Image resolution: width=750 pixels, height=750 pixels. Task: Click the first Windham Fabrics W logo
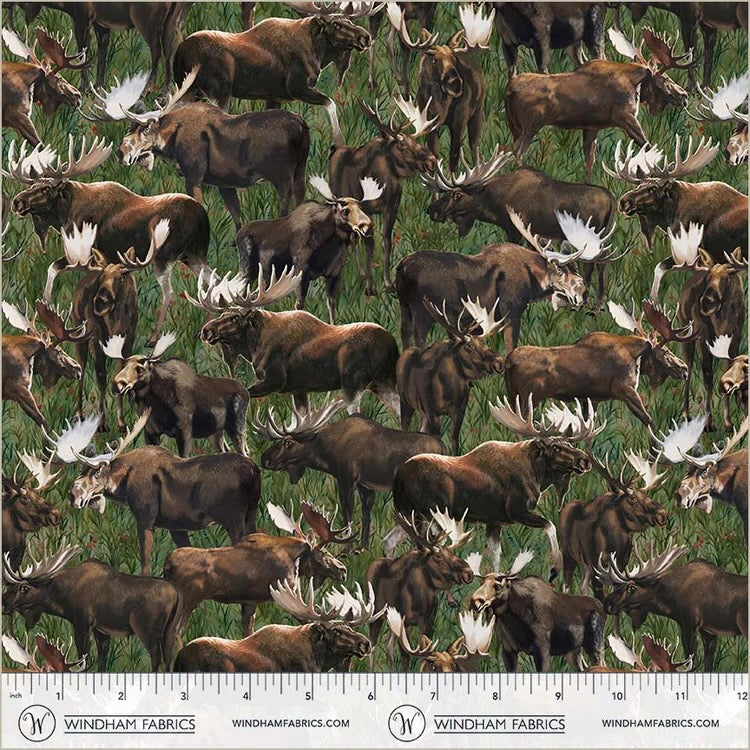pyautogui.click(x=37, y=722)
